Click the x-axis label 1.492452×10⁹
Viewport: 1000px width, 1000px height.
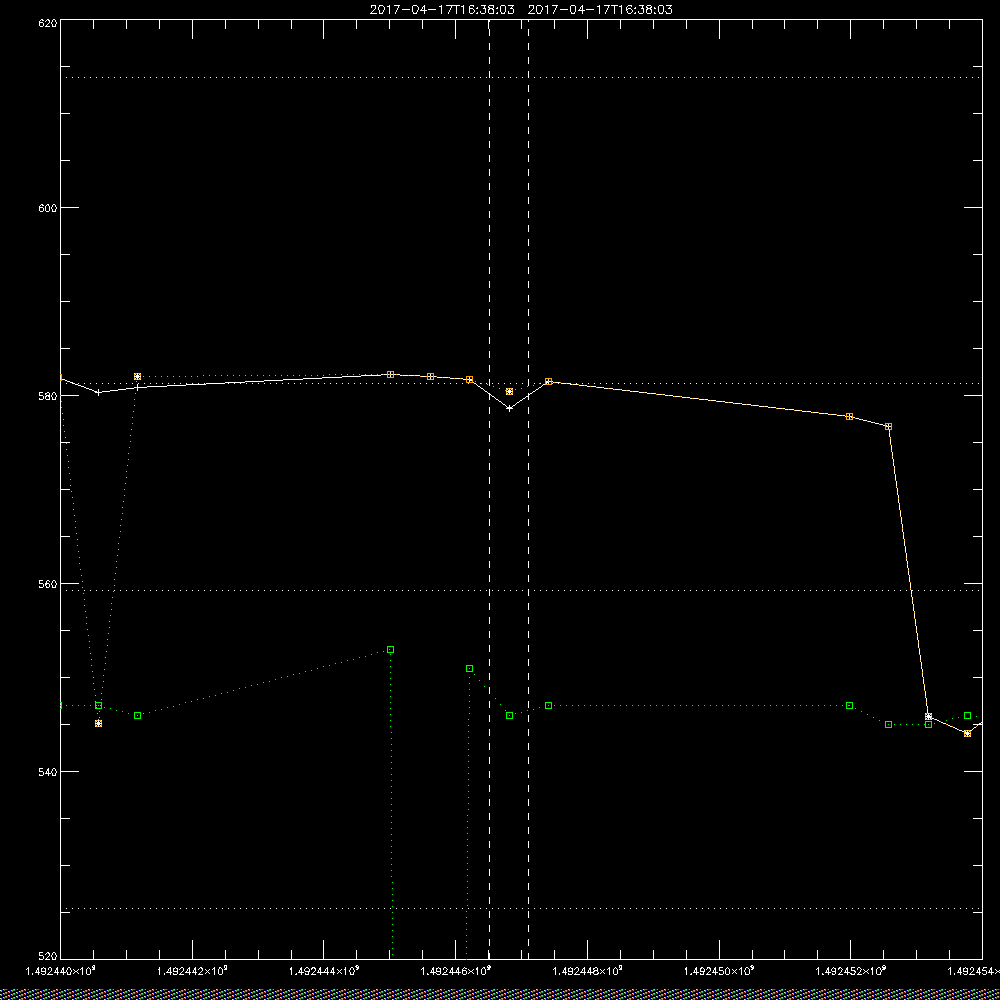click(x=852, y=971)
